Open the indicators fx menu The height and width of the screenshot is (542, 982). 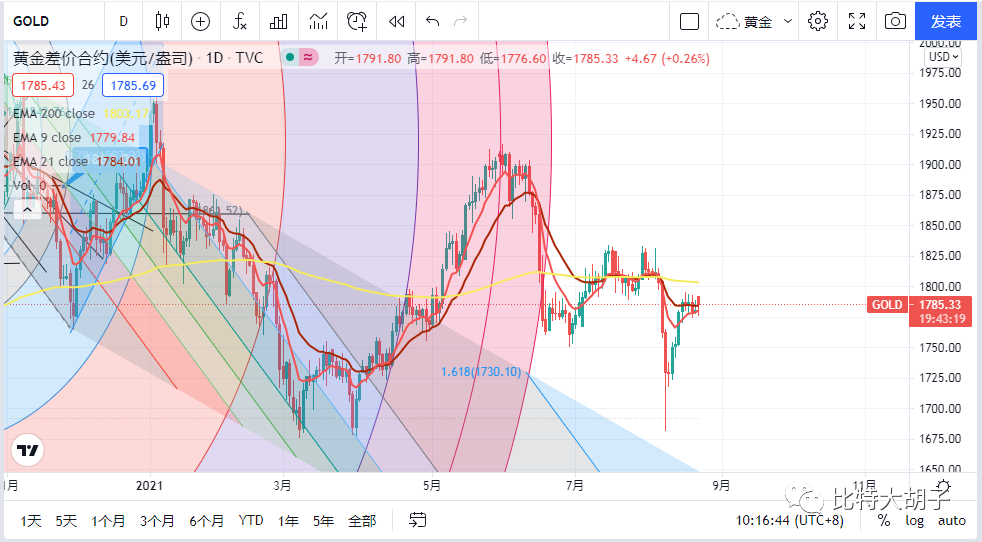point(239,21)
